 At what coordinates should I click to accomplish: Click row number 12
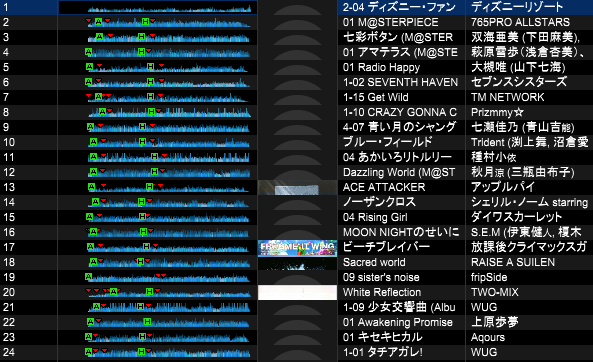click(9, 172)
